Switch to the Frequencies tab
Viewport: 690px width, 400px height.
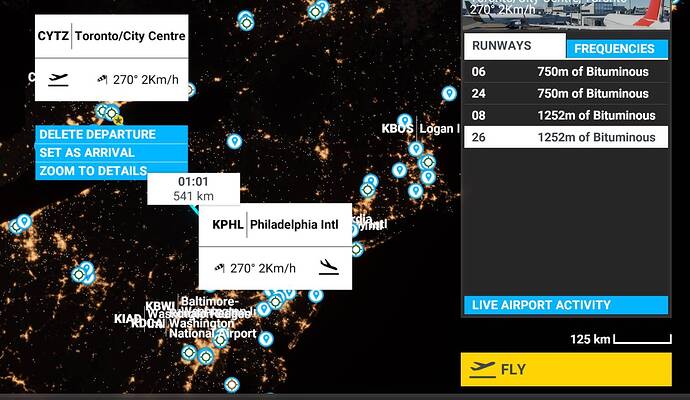(x=617, y=48)
